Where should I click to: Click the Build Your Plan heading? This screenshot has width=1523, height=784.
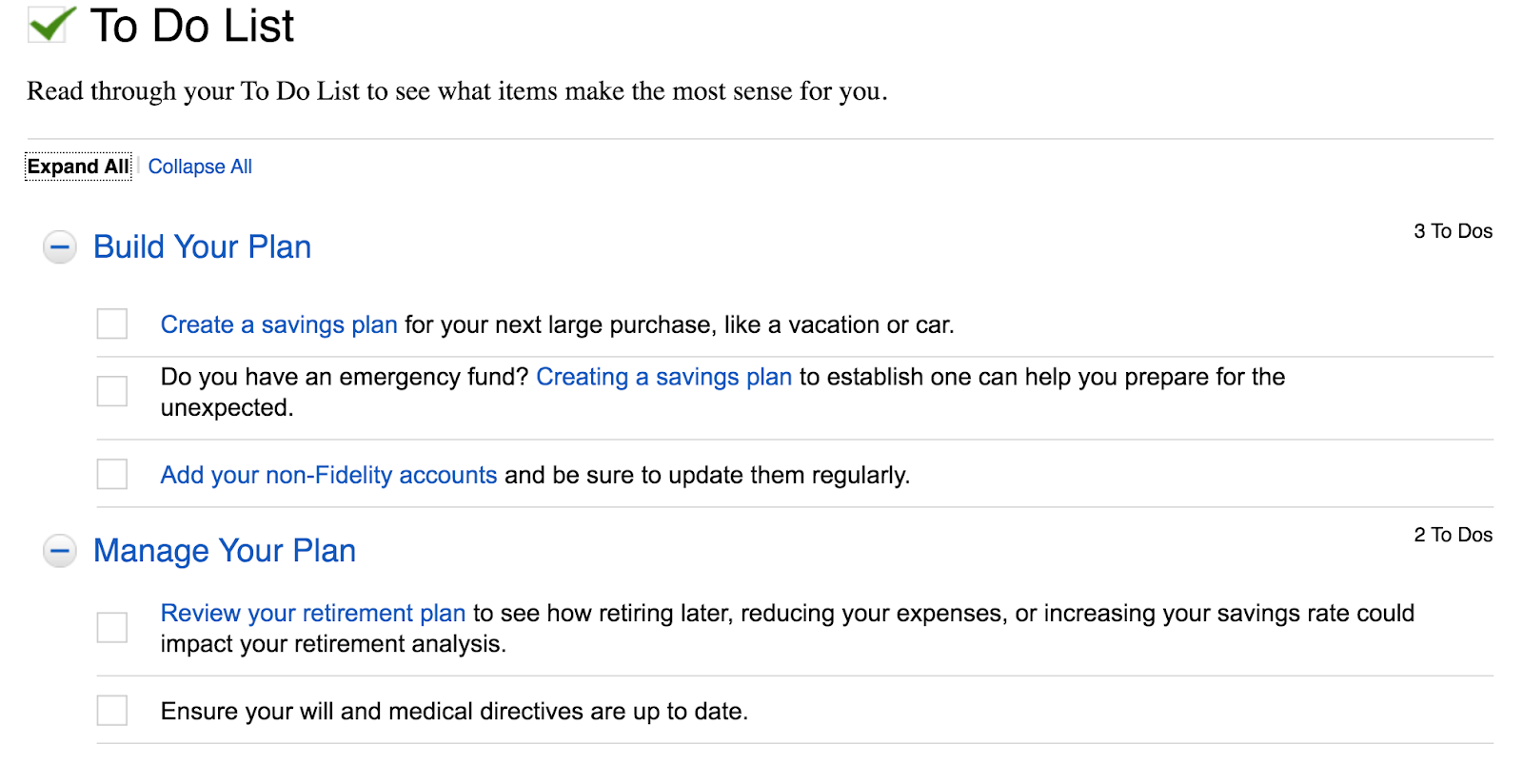203,247
